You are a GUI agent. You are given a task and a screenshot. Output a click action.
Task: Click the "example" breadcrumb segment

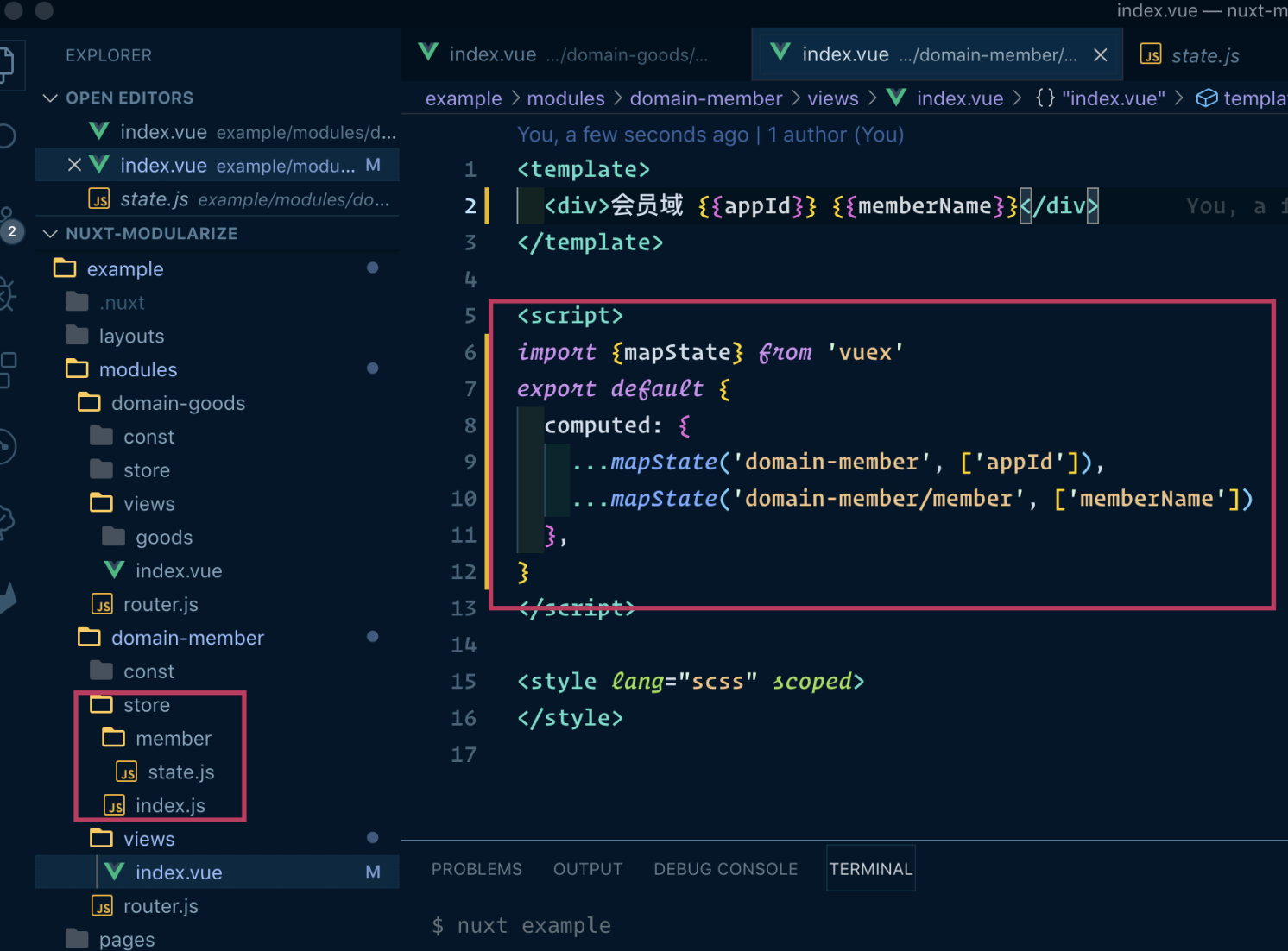coord(464,98)
